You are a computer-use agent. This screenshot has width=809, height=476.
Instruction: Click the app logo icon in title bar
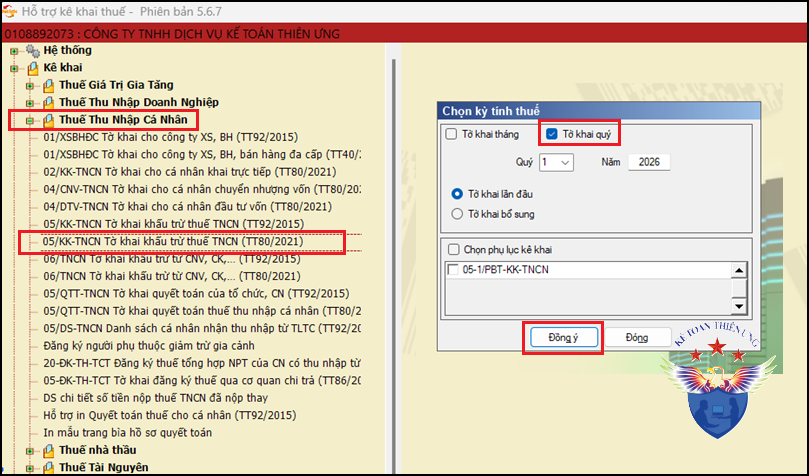tap(9, 11)
